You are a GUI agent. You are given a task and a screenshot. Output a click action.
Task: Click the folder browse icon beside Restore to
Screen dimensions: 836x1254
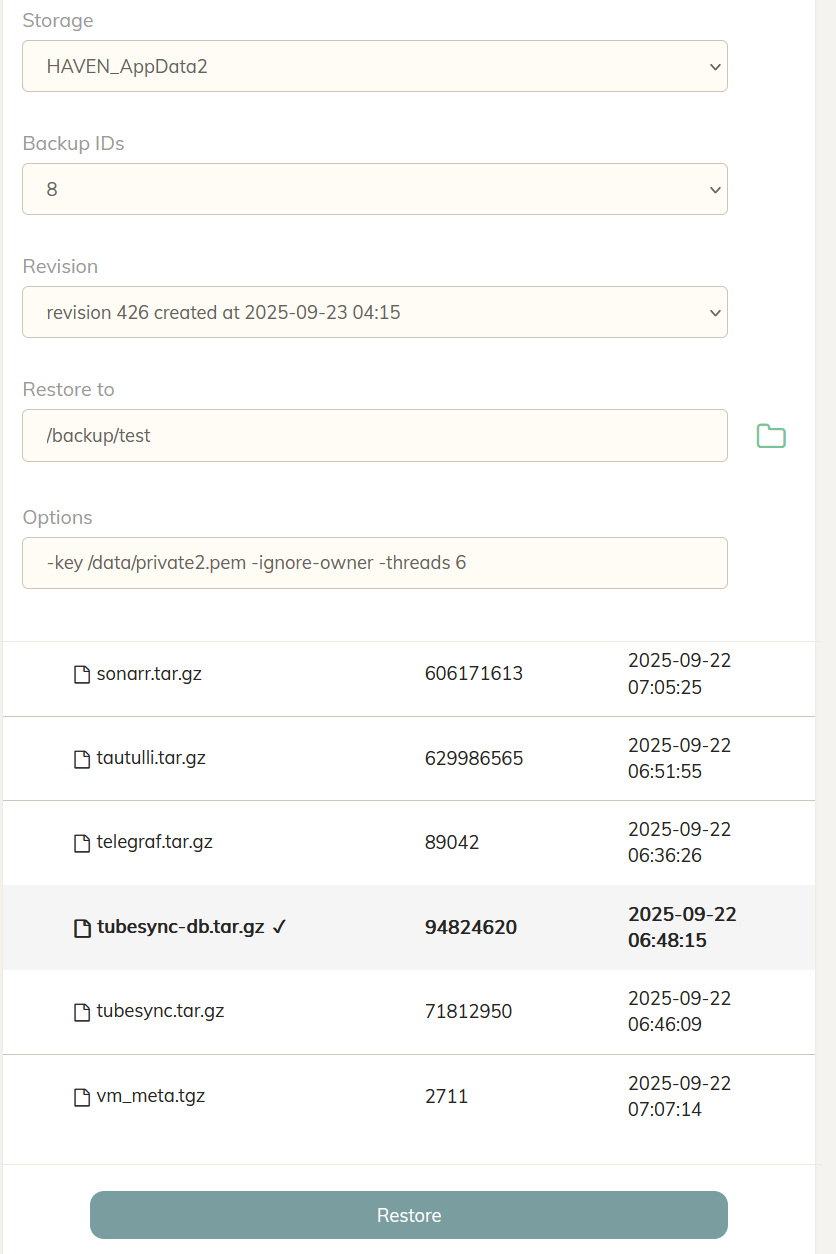pyautogui.click(x=771, y=436)
